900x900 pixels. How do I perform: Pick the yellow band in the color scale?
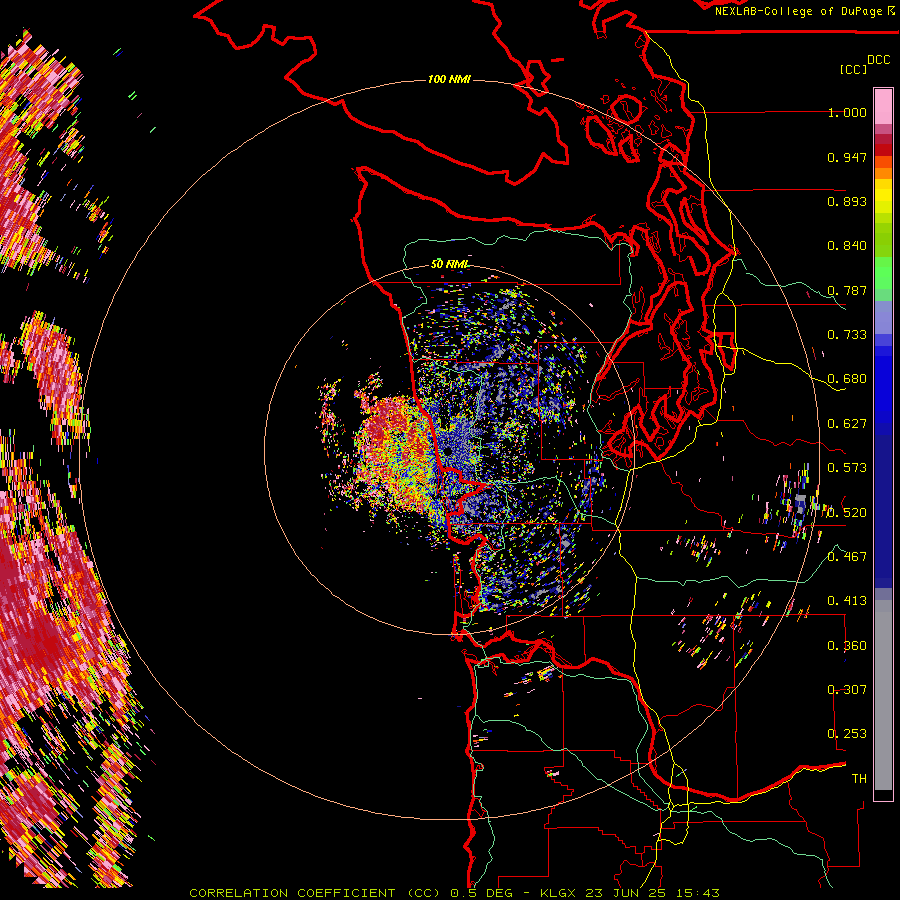pos(883,196)
